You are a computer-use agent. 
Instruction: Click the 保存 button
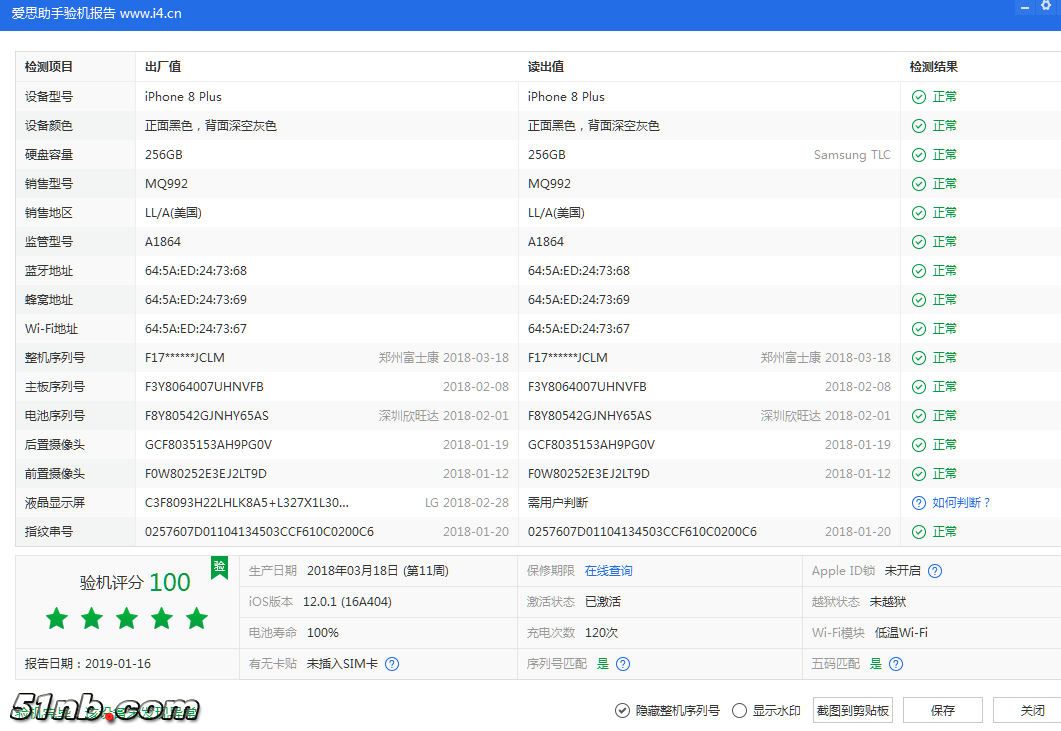click(942, 710)
